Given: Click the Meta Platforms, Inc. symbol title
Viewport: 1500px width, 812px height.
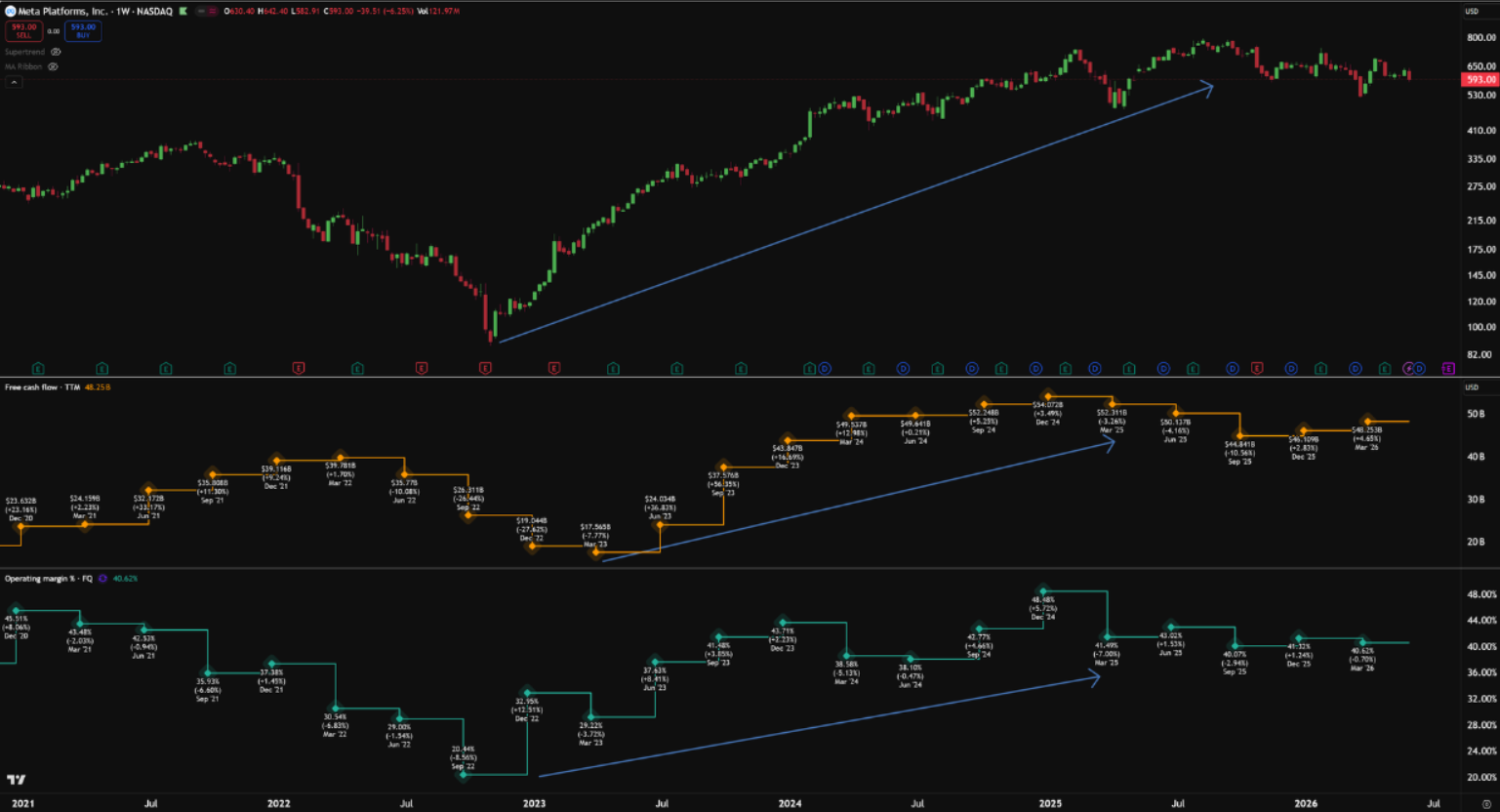Looking at the screenshot, I should 62,12.
